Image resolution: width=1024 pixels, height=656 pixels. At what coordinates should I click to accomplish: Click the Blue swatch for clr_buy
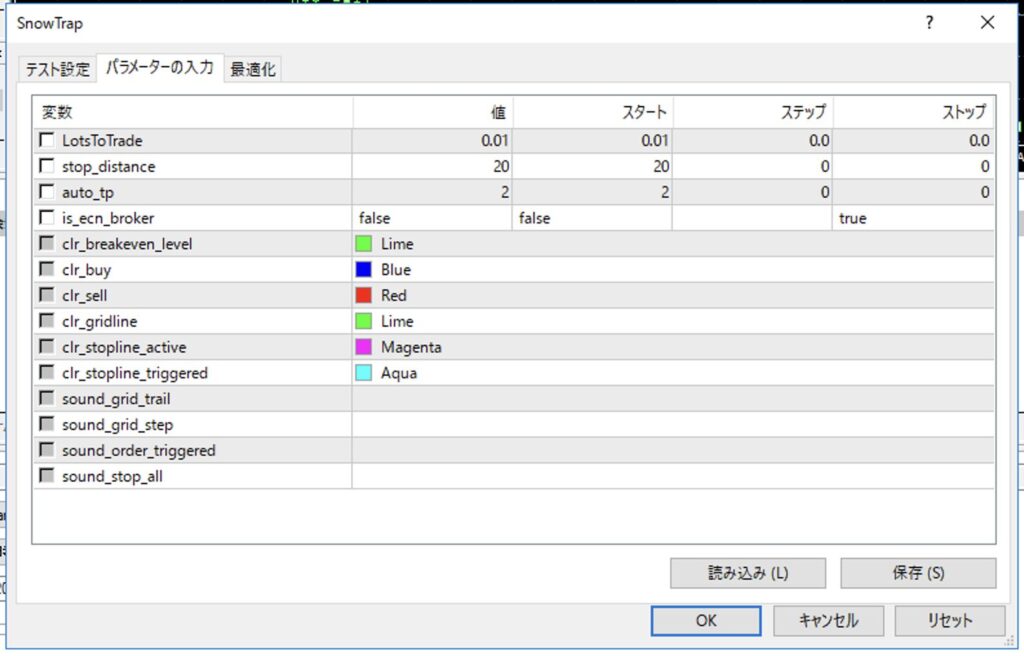pyautogui.click(x=363, y=270)
